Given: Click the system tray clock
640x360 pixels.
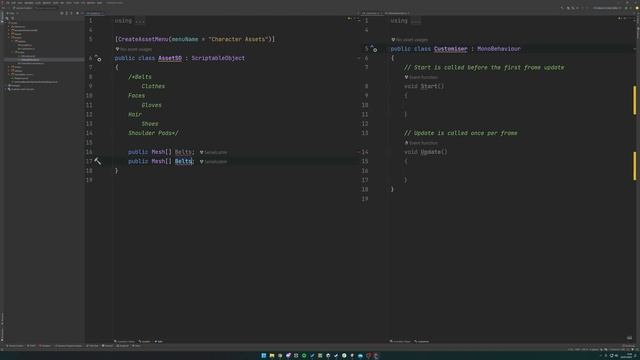Looking at the screenshot, I should [626, 356].
